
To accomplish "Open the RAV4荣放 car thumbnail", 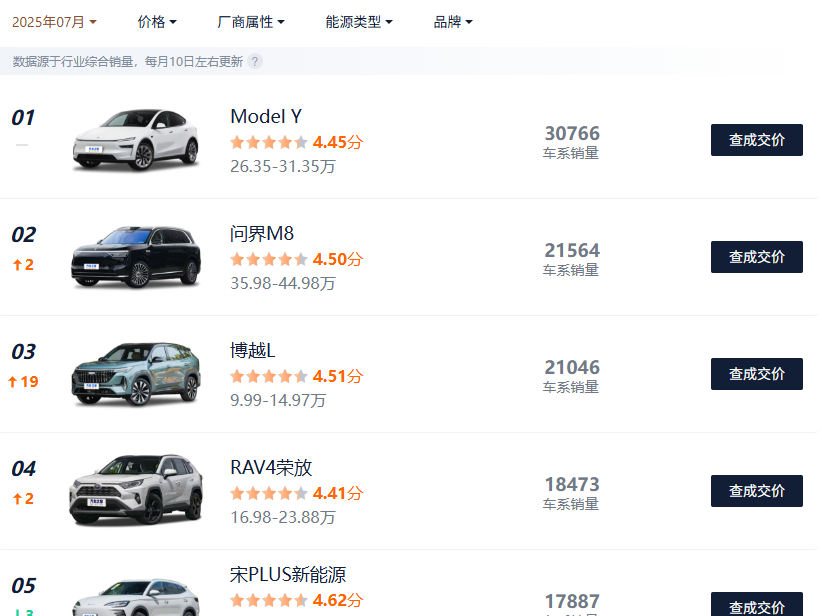I will click(x=136, y=491).
